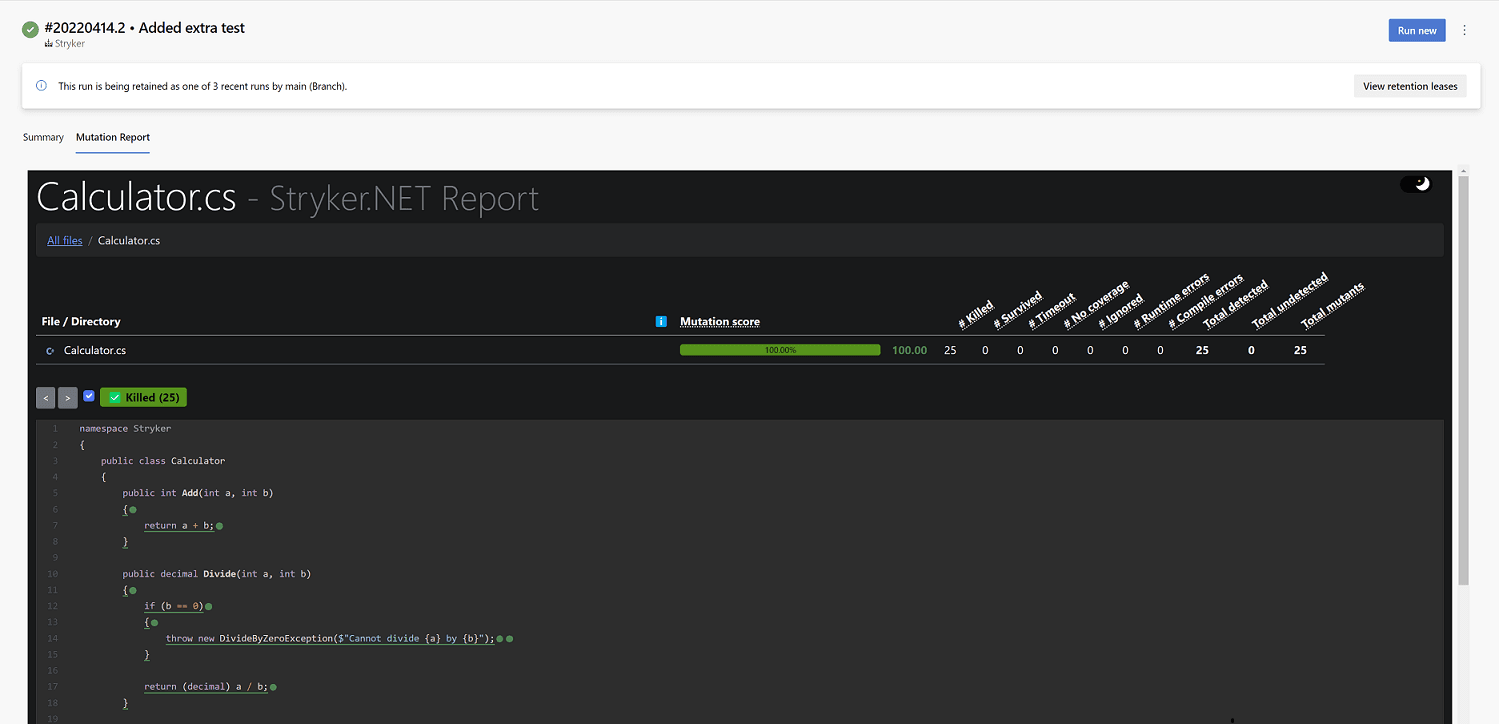Click 'namespace Stryker' code line
The image size is (1499, 724).
126,428
